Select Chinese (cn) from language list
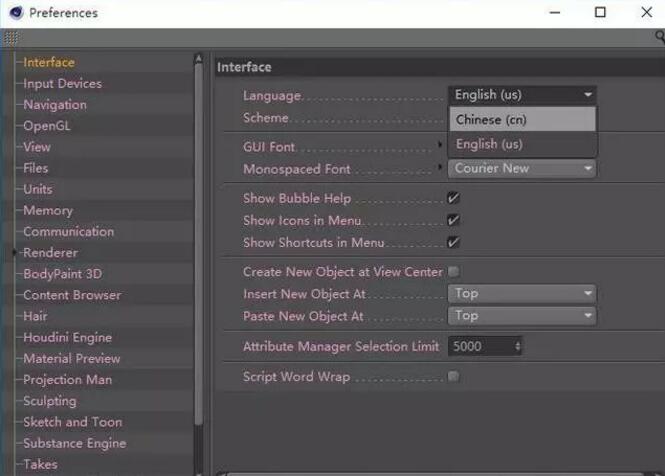The height and width of the screenshot is (476, 665). point(491,120)
